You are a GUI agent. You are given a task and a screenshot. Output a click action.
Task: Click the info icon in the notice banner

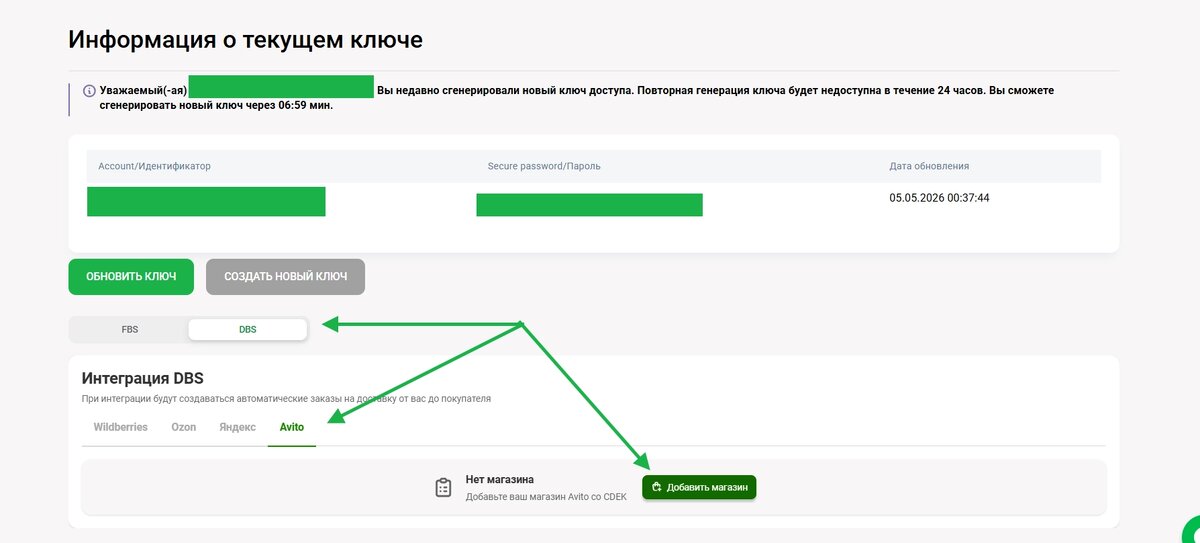89,91
